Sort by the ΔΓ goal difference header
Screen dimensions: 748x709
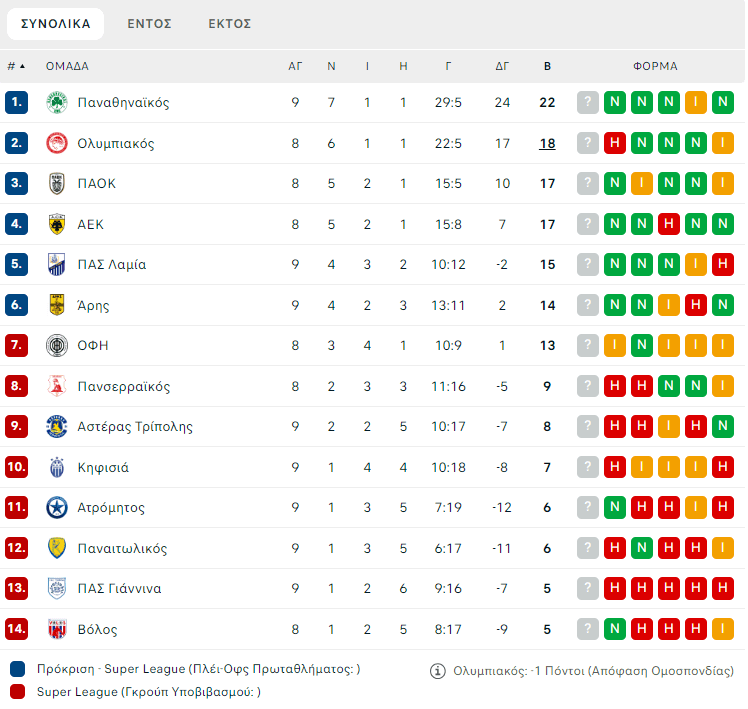(502, 66)
